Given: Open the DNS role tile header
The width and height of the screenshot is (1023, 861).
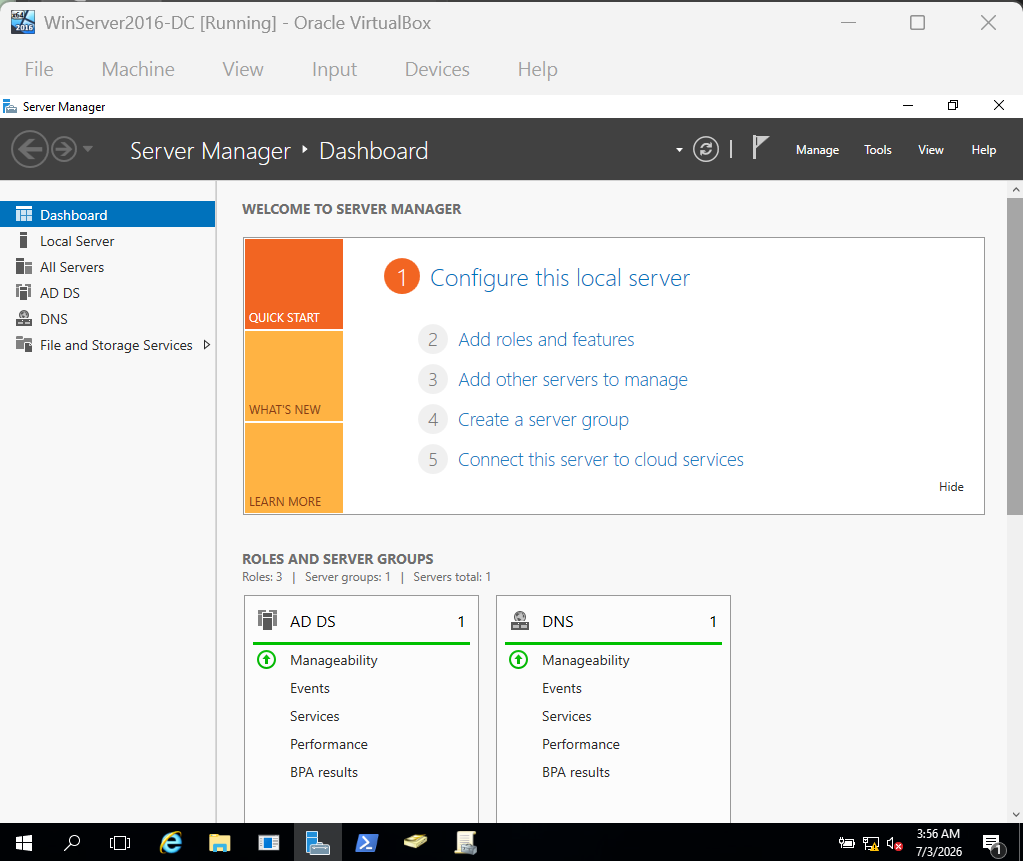Looking at the screenshot, I should click(613, 621).
